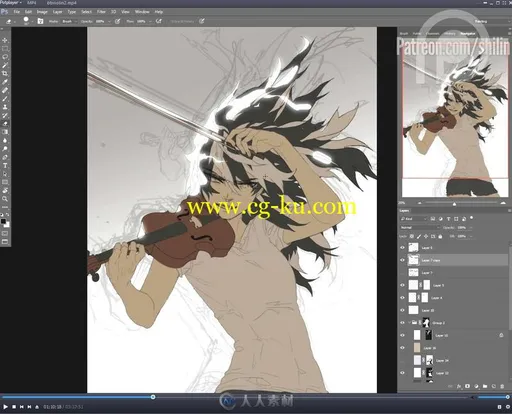Collapse the Group 2 folder

click(x=409, y=323)
